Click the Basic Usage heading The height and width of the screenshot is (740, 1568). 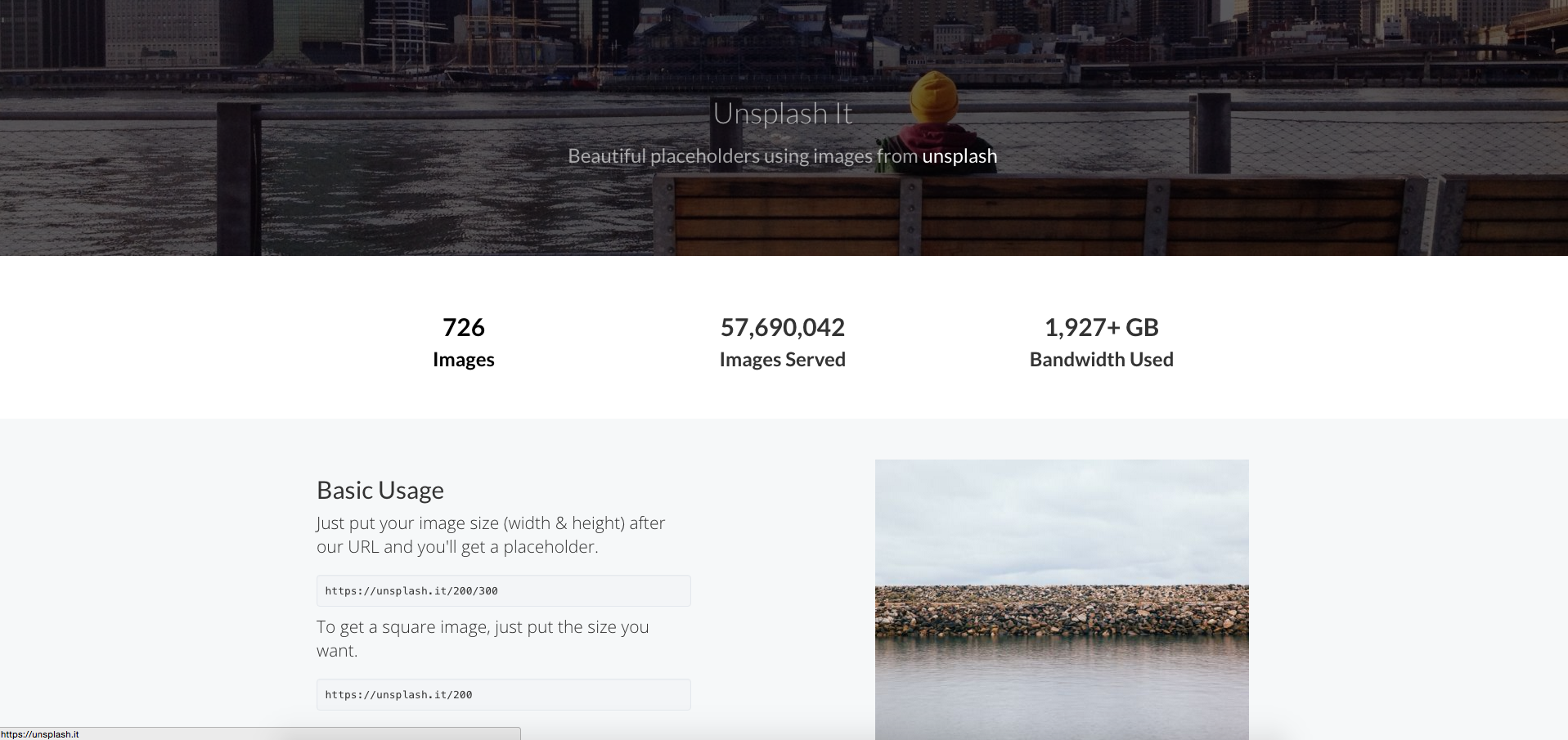point(380,490)
